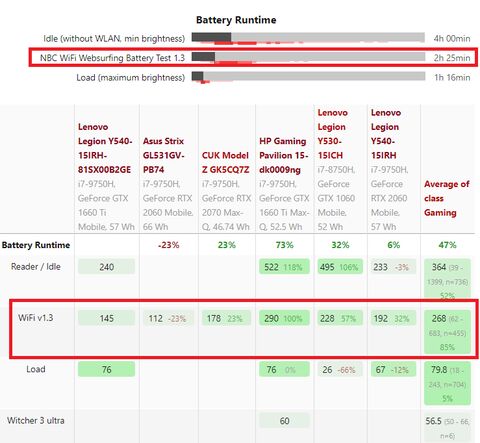Click the 67 -12% Load cell

click(393, 369)
